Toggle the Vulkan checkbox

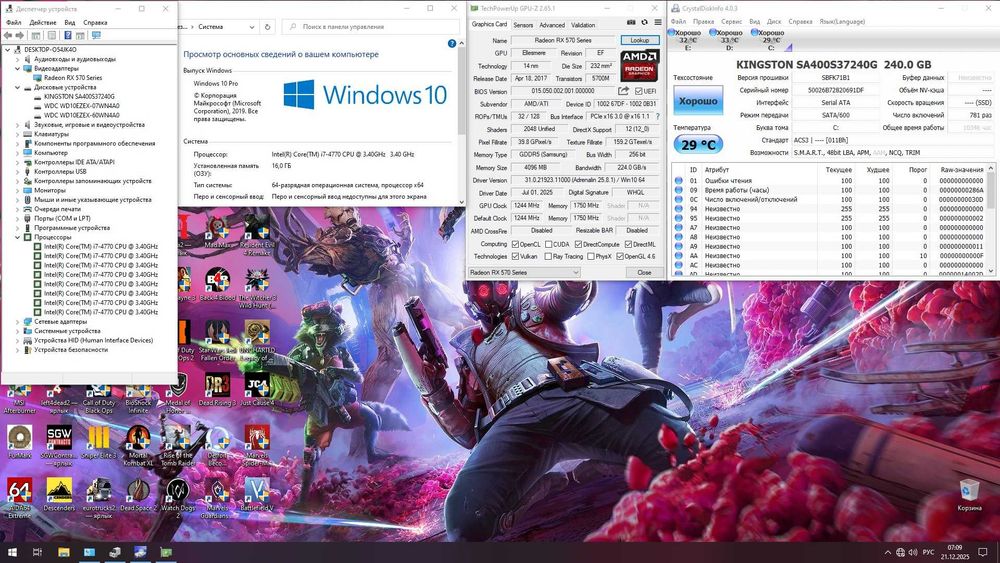click(x=515, y=256)
